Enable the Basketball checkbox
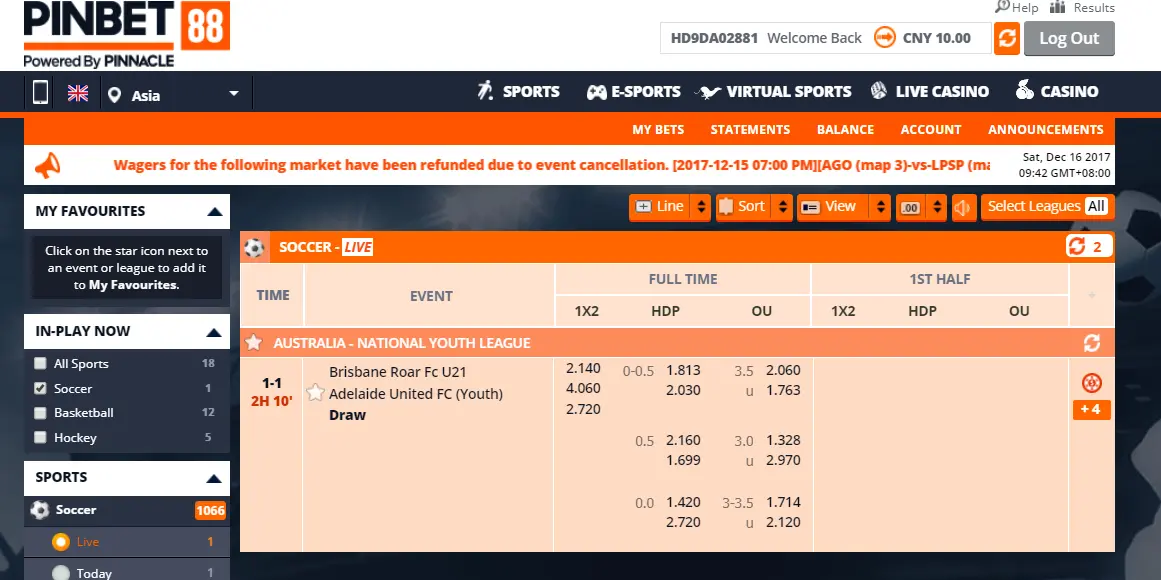 point(40,413)
